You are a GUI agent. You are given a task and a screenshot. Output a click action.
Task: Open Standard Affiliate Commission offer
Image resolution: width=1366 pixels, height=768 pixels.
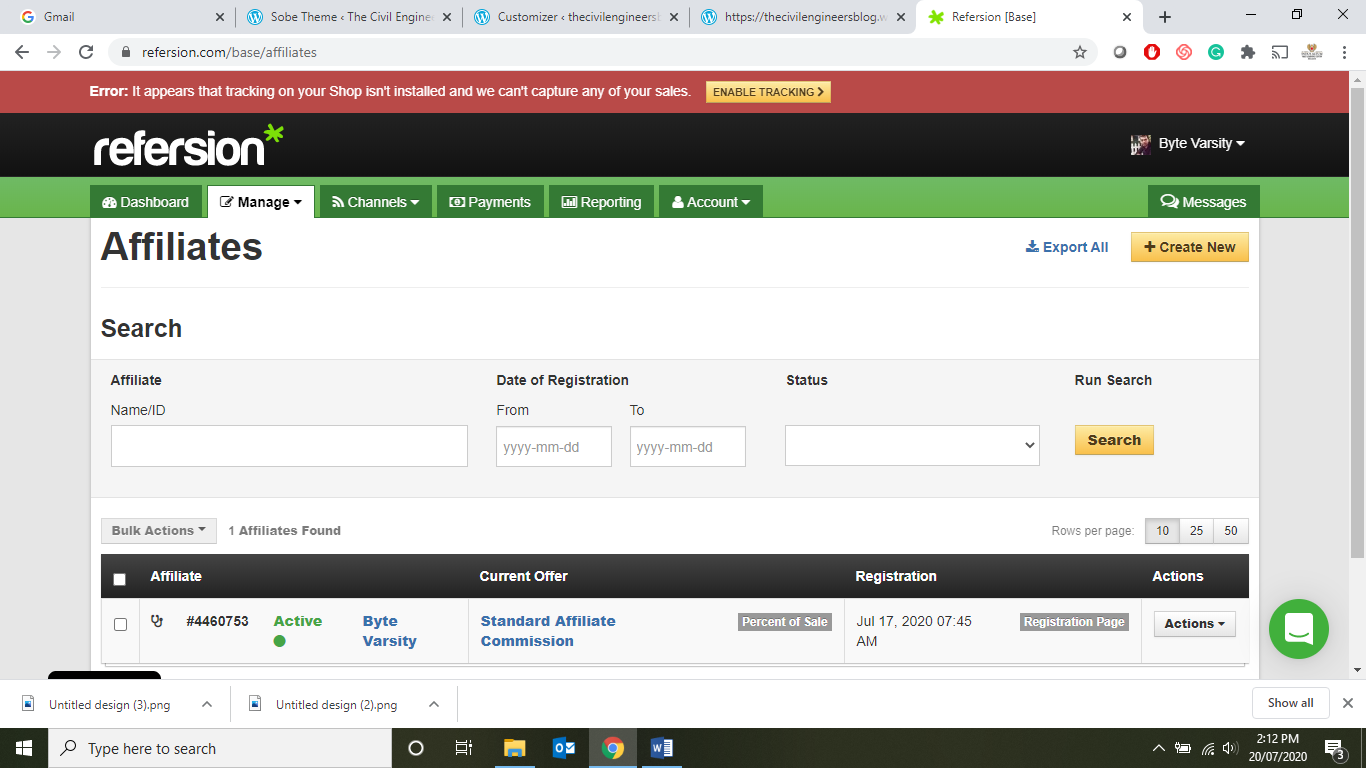[548, 631]
